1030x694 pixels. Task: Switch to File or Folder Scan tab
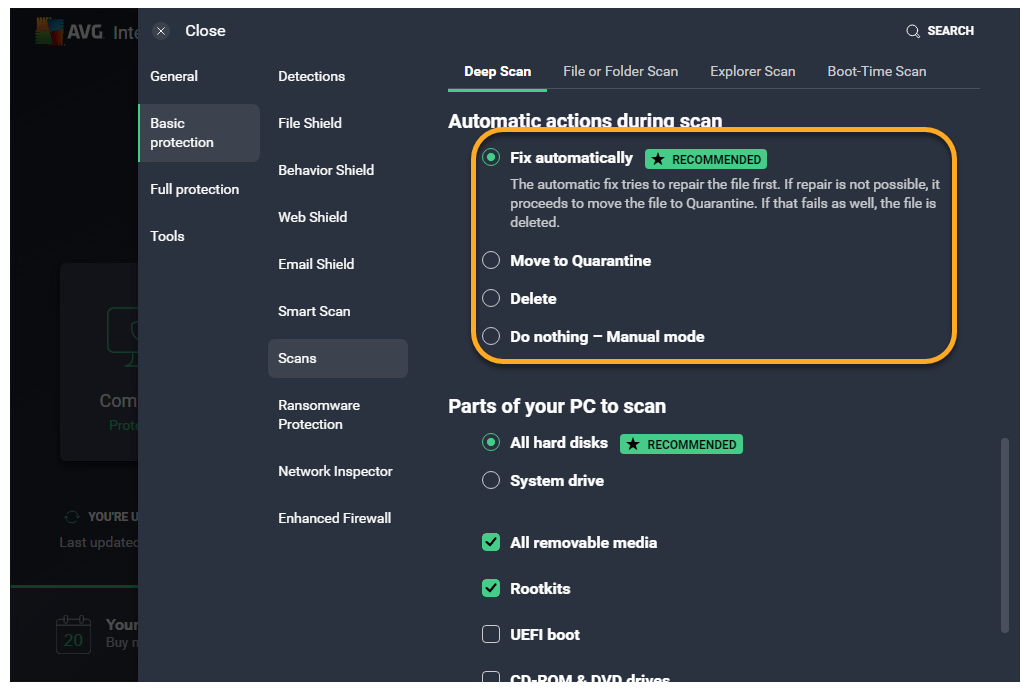click(620, 71)
